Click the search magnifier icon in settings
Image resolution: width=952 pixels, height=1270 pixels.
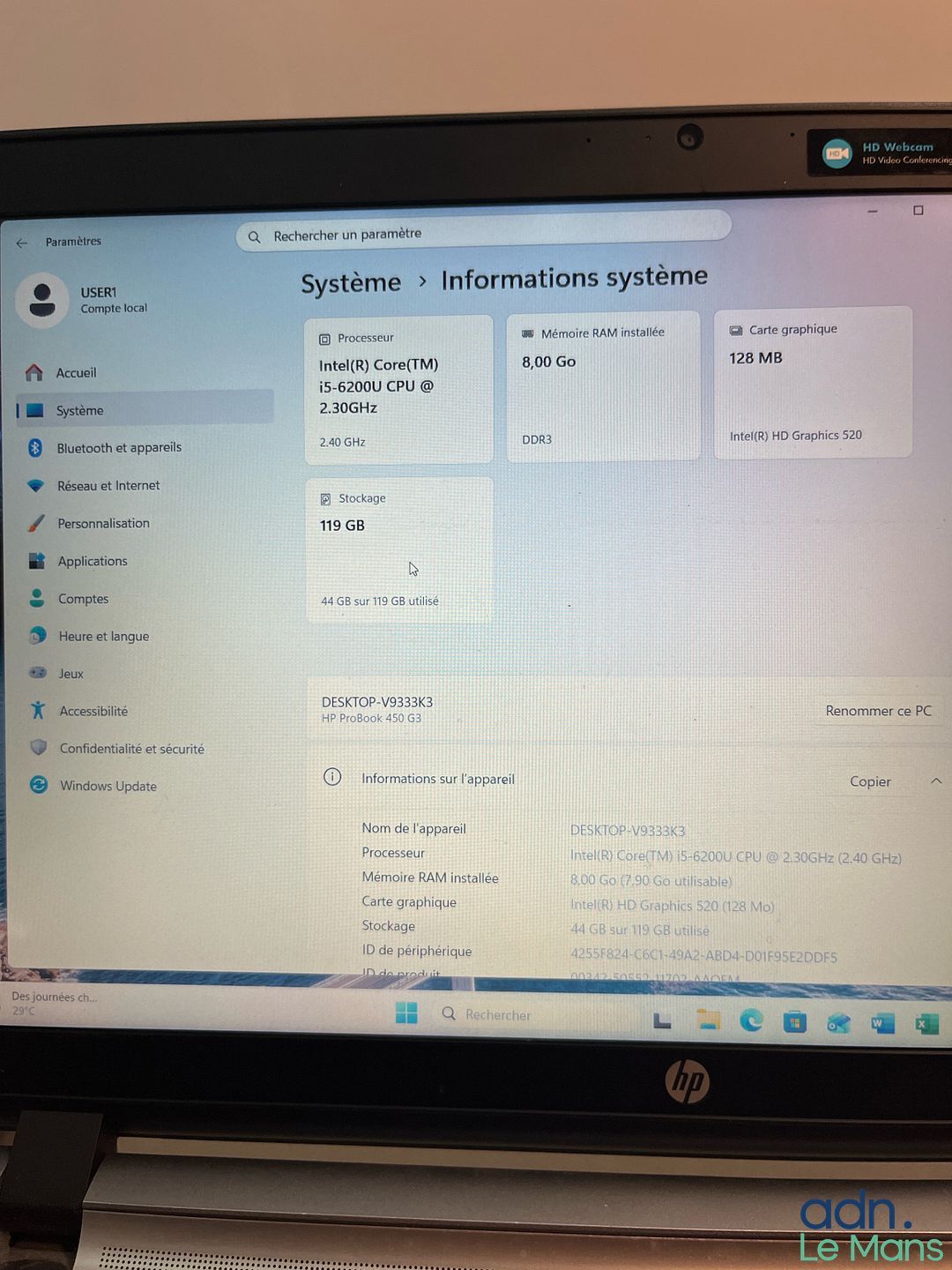254,237
